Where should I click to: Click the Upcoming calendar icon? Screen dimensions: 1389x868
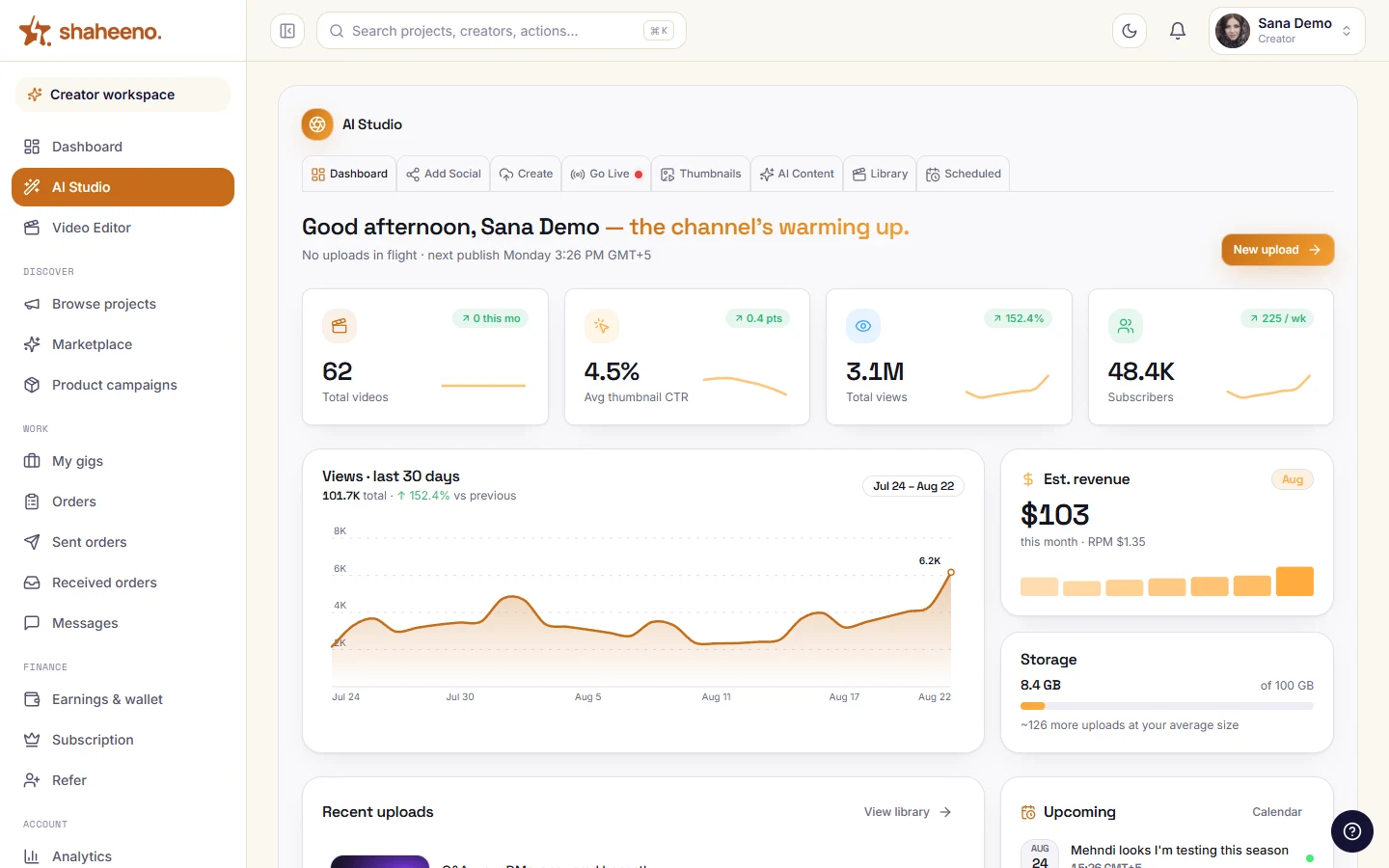[1028, 812]
